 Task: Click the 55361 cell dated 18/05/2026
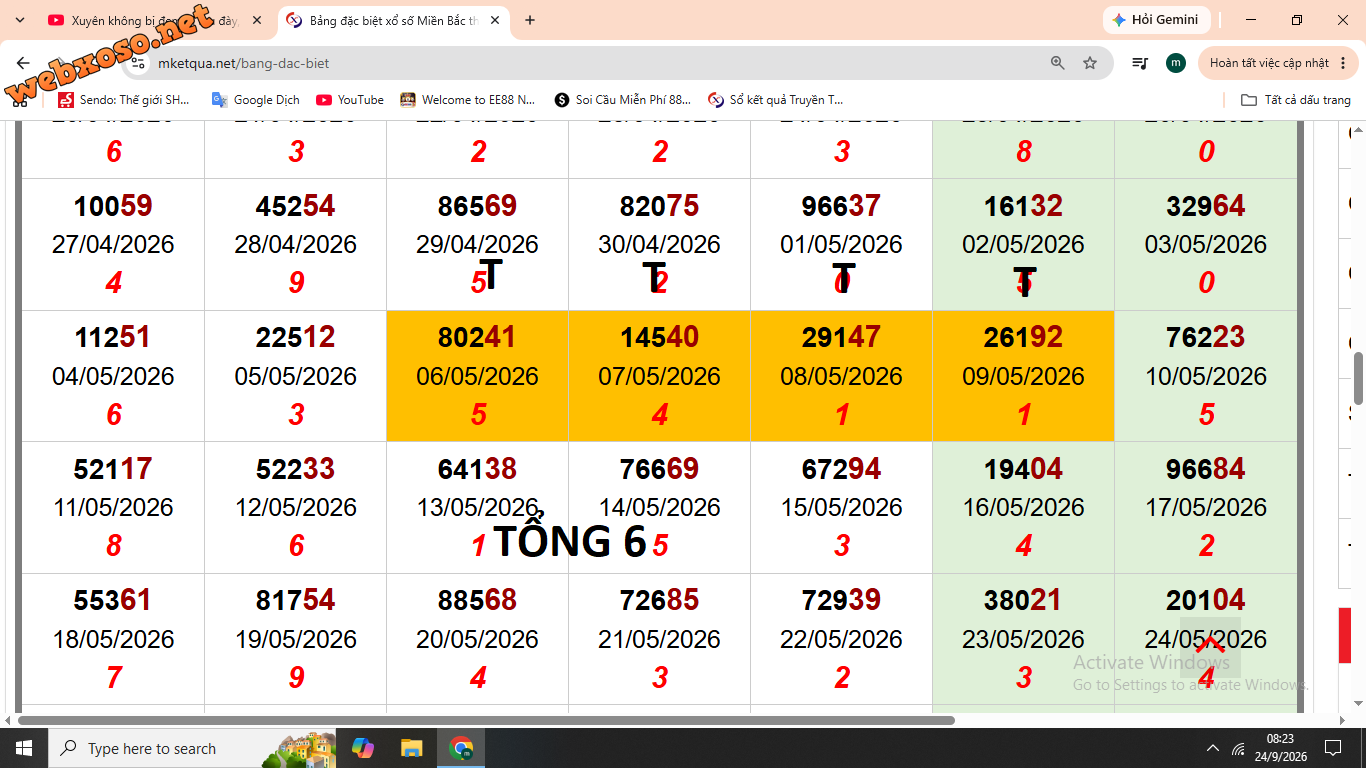click(113, 639)
